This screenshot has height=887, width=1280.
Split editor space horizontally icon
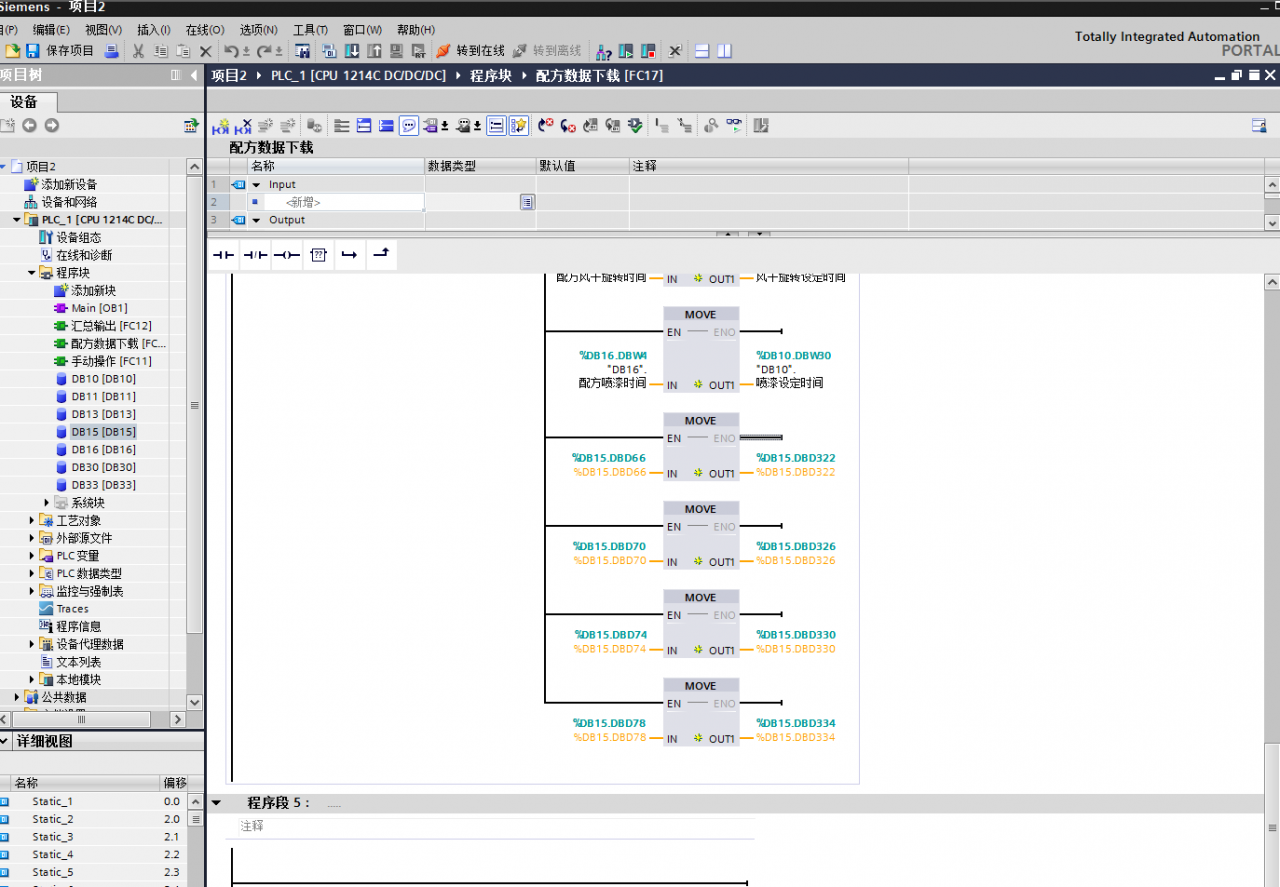tap(702, 51)
